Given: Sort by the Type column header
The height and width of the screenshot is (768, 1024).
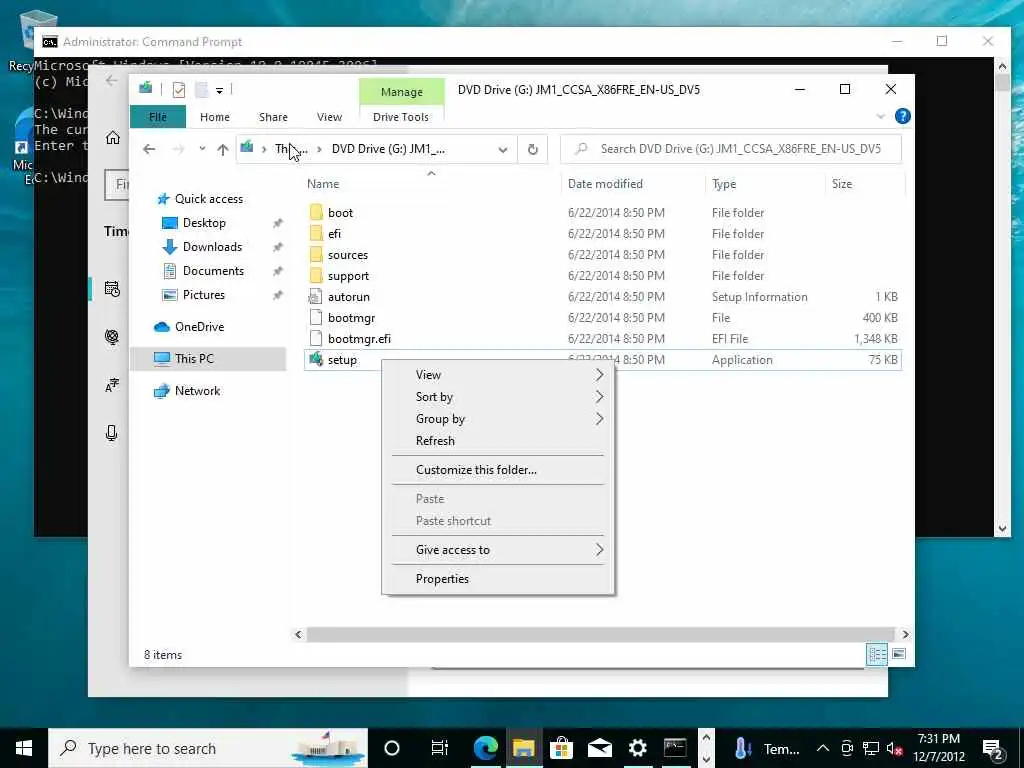Looking at the screenshot, I should coord(724,184).
